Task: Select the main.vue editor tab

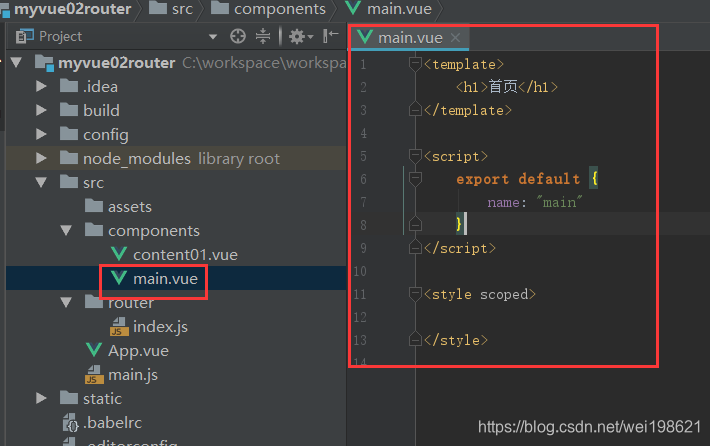Action: click(x=409, y=38)
